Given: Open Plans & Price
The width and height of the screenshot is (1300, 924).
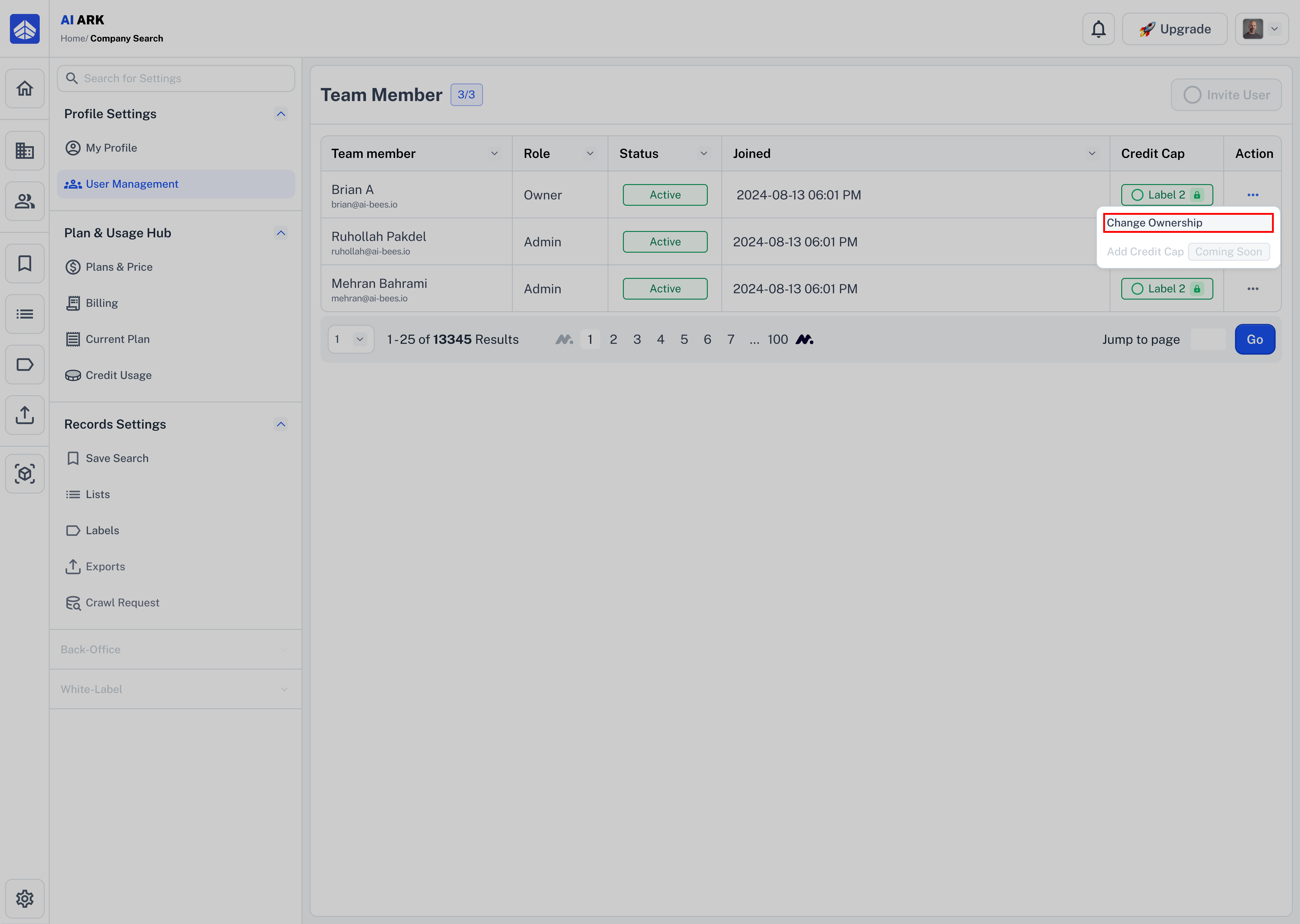Looking at the screenshot, I should (x=176, y=267).
